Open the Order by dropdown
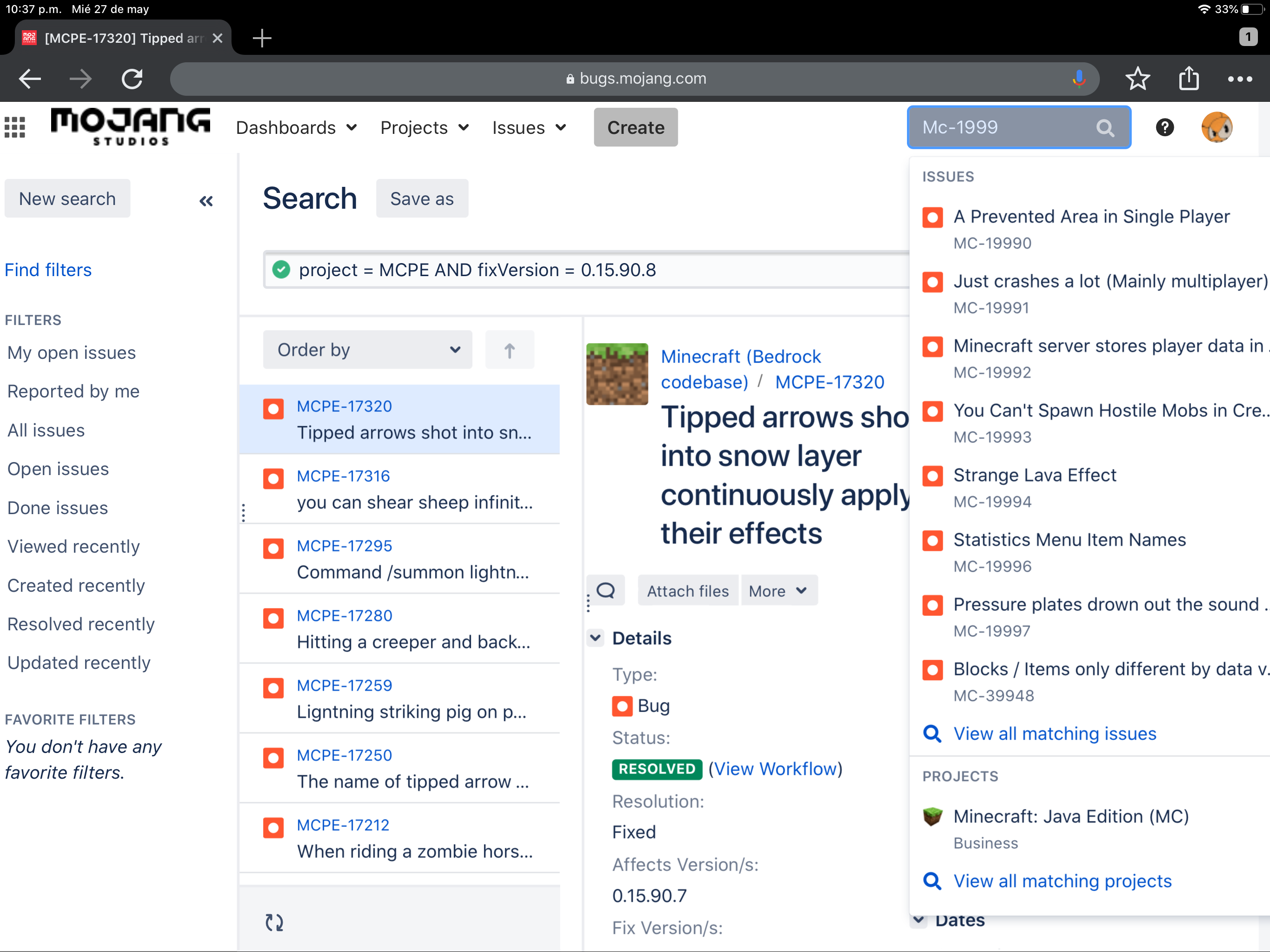 (367, 350)
